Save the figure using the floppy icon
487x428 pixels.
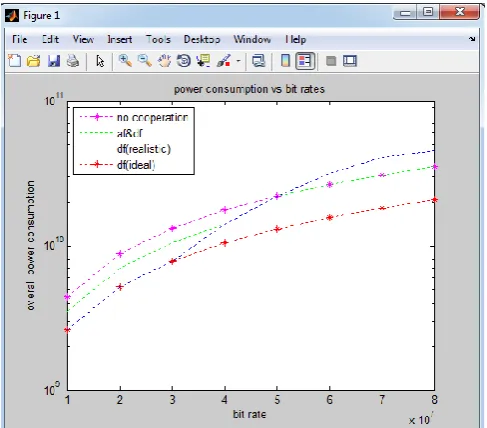(x=54, y=61)
